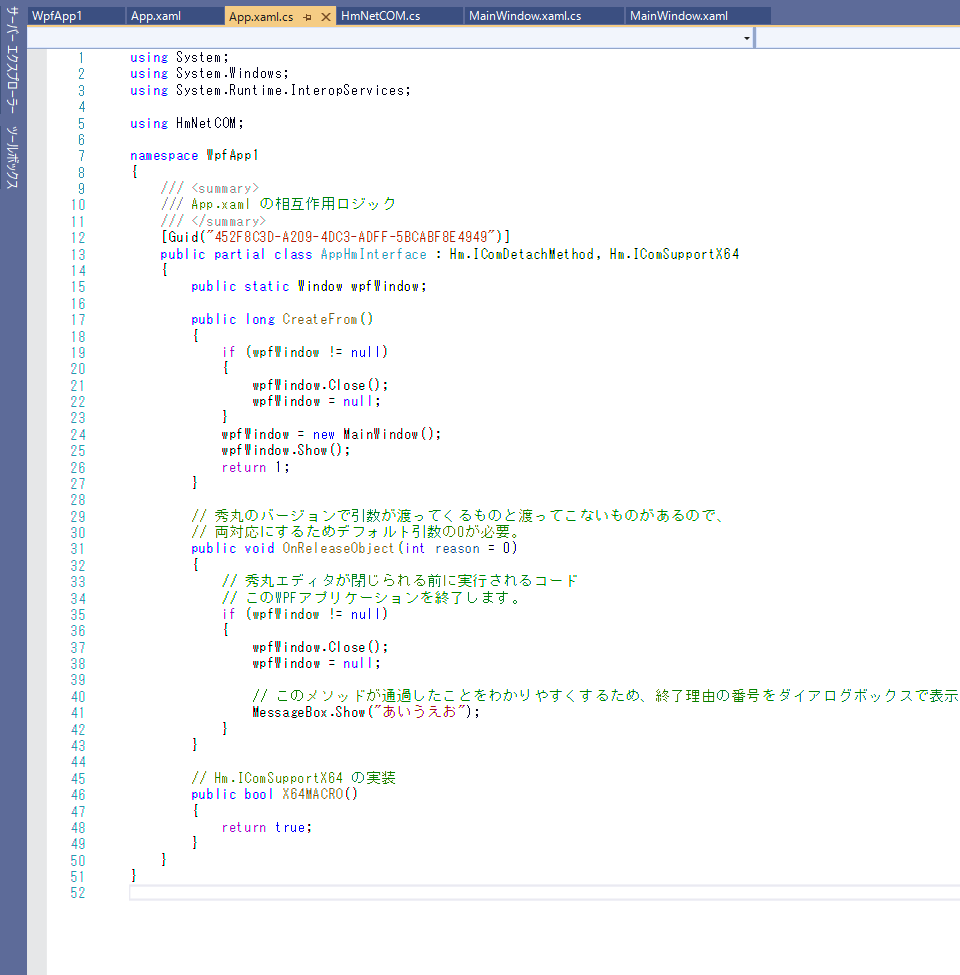Click the Guid string value on line 12
The image size is (960, 975).
point(350,237)
